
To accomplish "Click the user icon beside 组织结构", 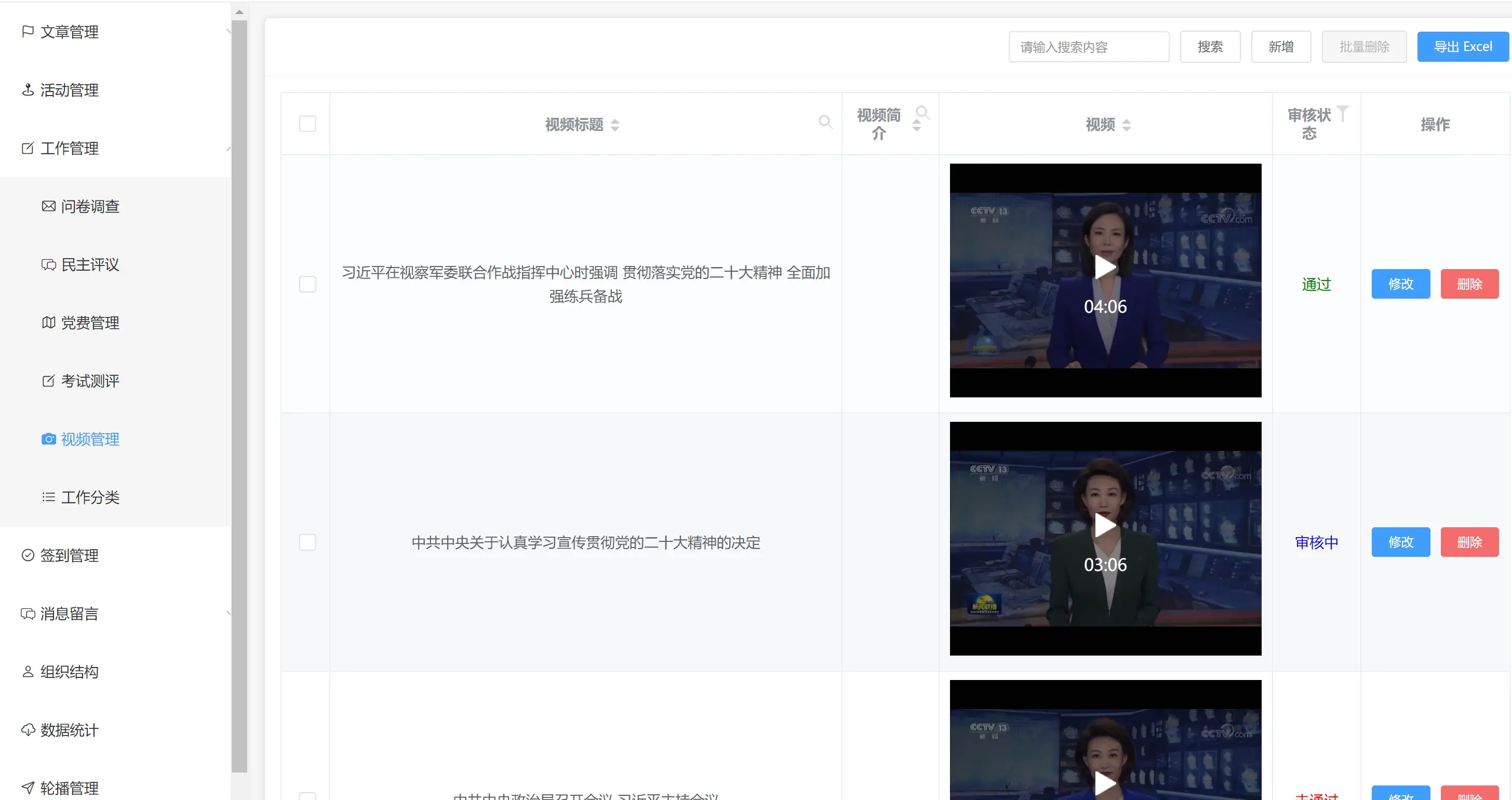I will [28, 672].
